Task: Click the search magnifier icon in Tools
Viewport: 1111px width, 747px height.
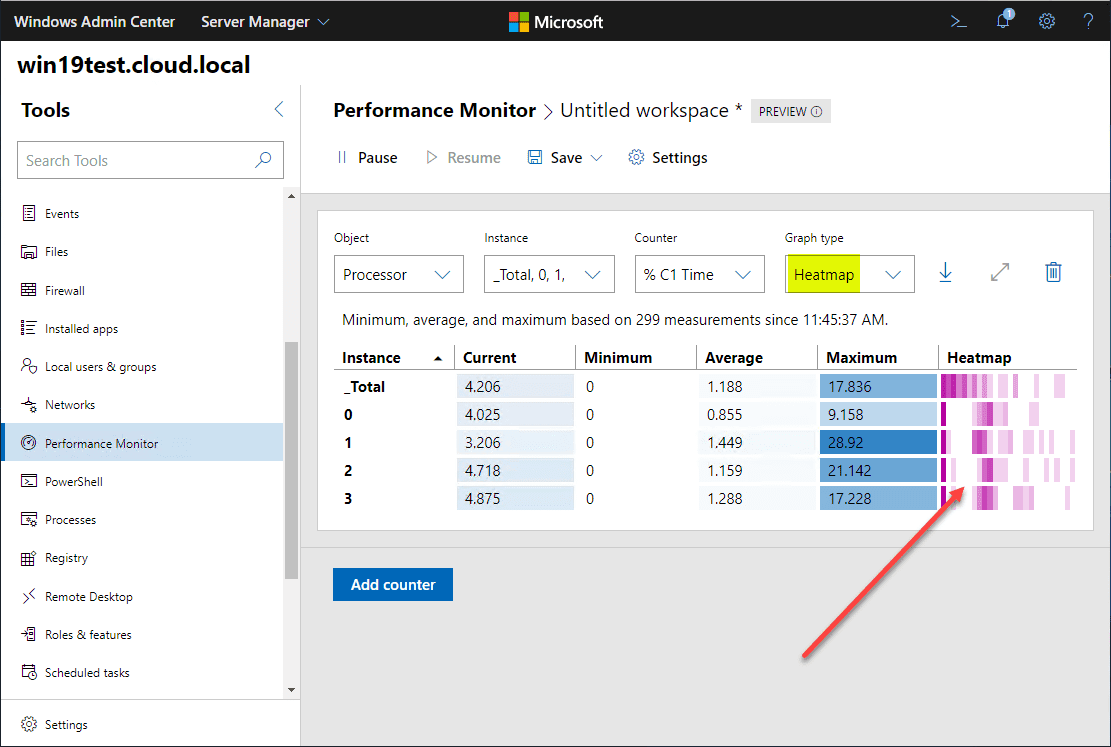Action: click(263, 160)
